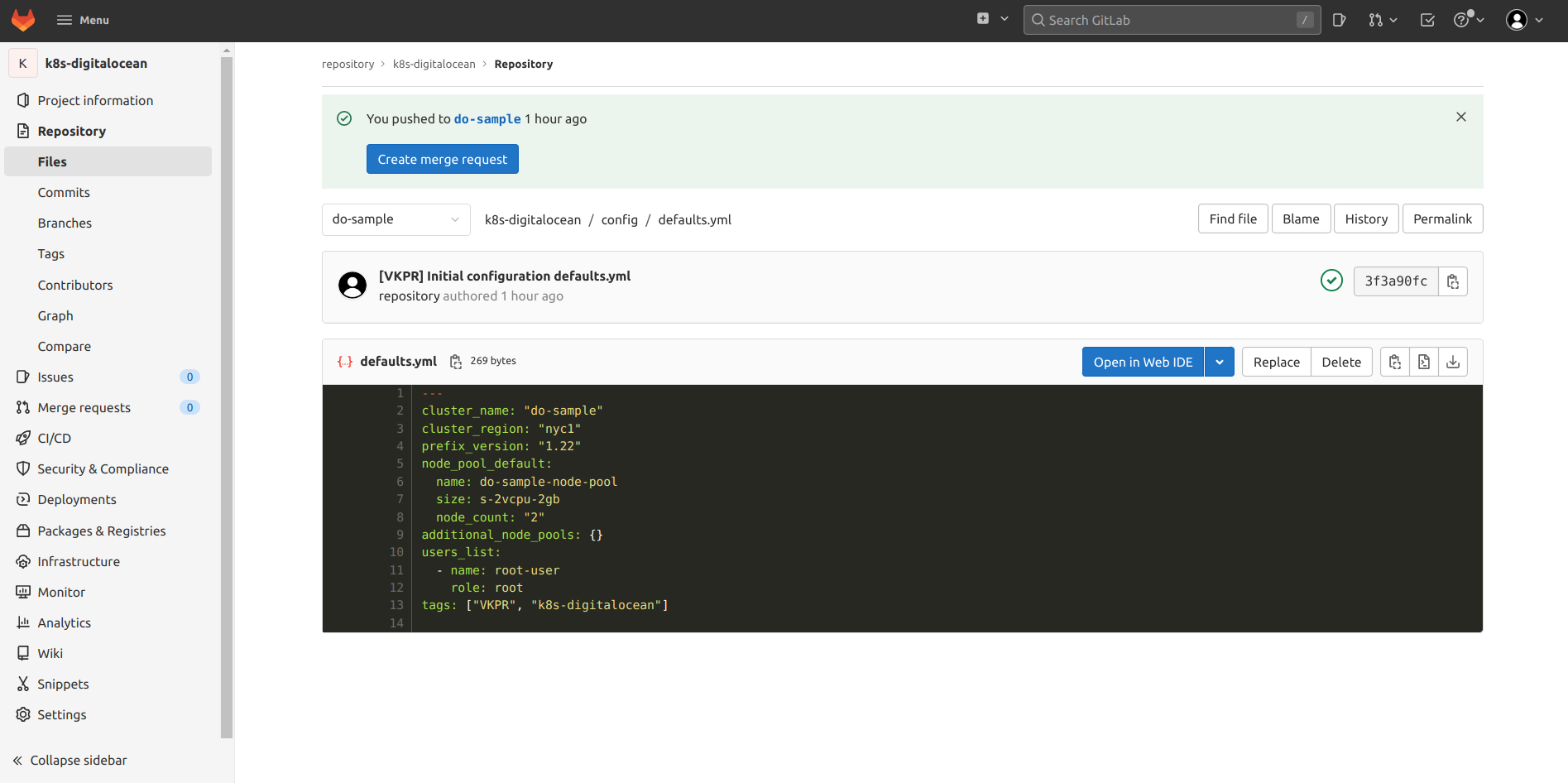Focus the Search GitLab field
Image resolution: width=1568 pixels, height=783 pixels.
(1172, 20)
